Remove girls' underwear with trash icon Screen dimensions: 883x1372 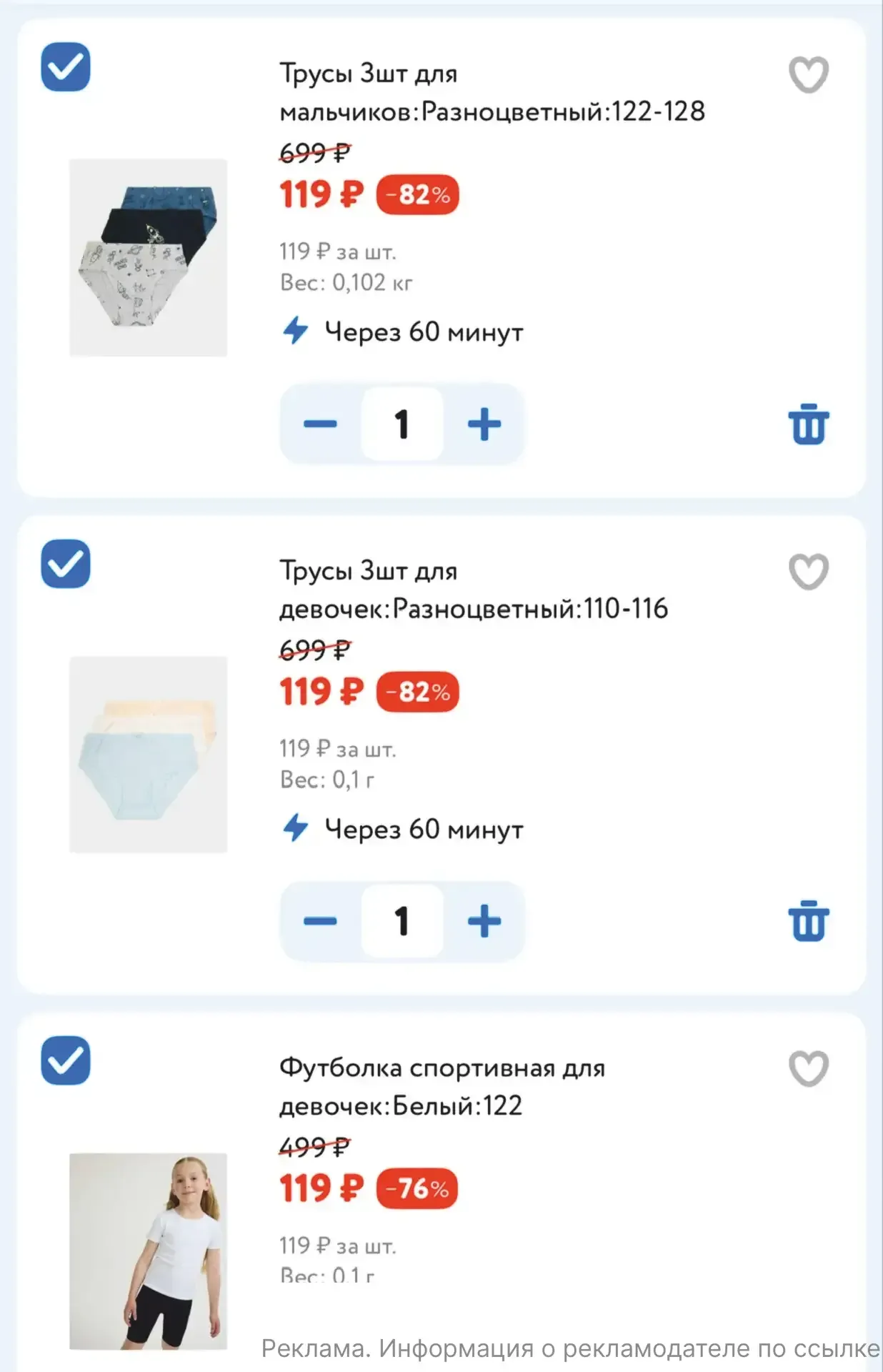click(808, 922)
